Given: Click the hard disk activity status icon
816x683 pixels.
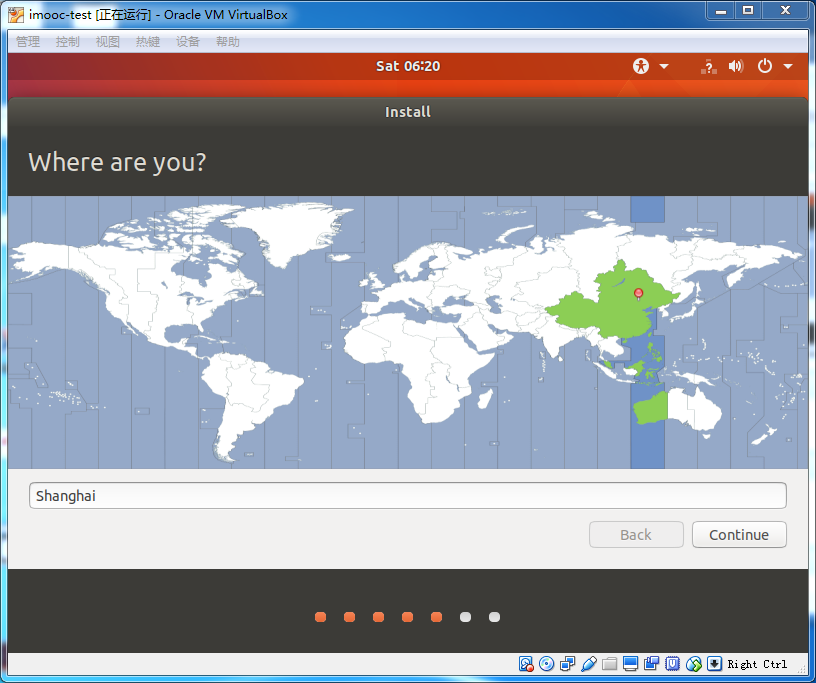Looking at the screenshot, I should tap(526, 664).
